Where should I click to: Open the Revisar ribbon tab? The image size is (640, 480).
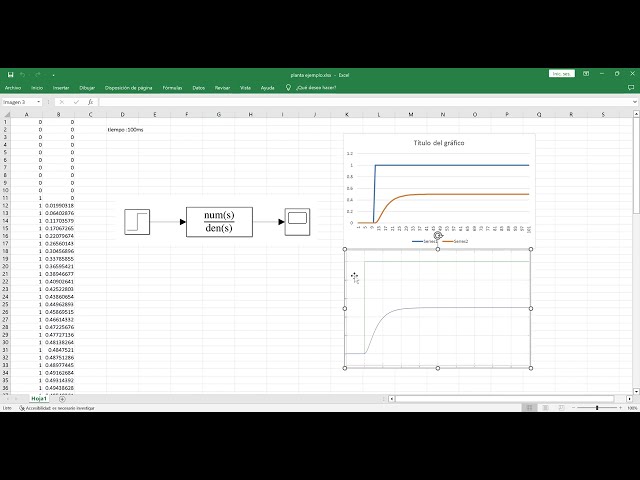(222, 88)
